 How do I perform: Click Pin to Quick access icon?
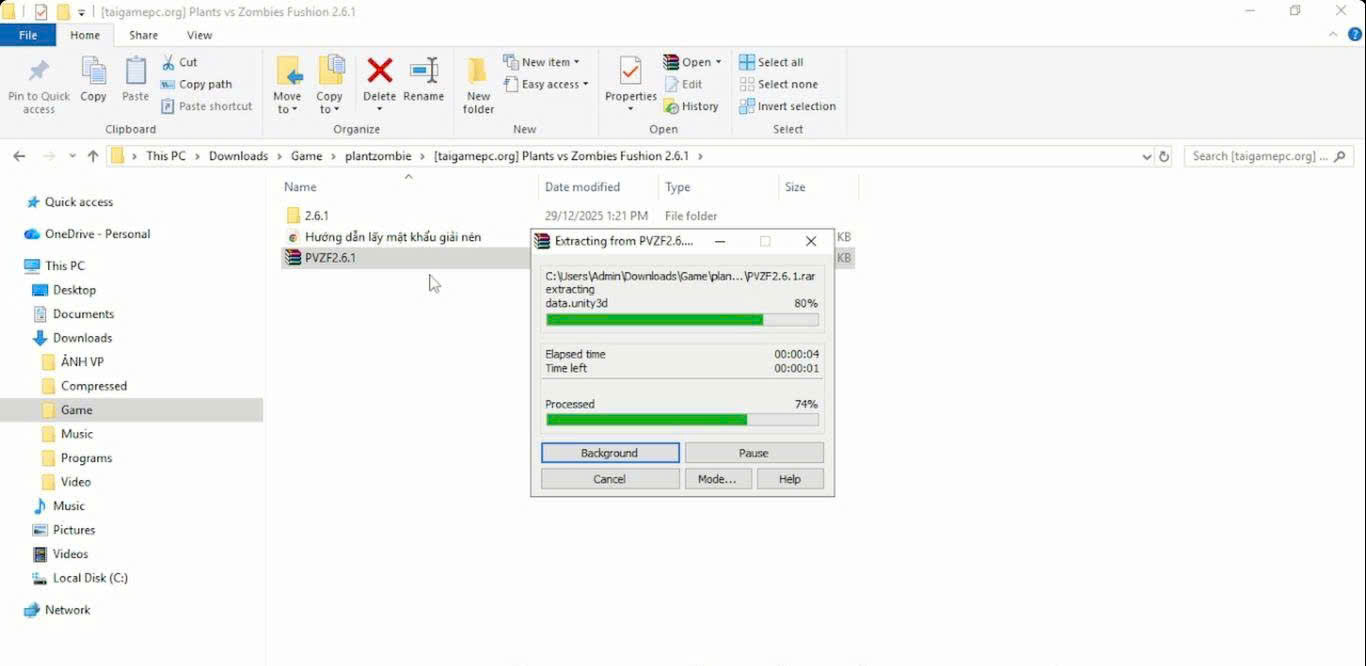point(39,71)
